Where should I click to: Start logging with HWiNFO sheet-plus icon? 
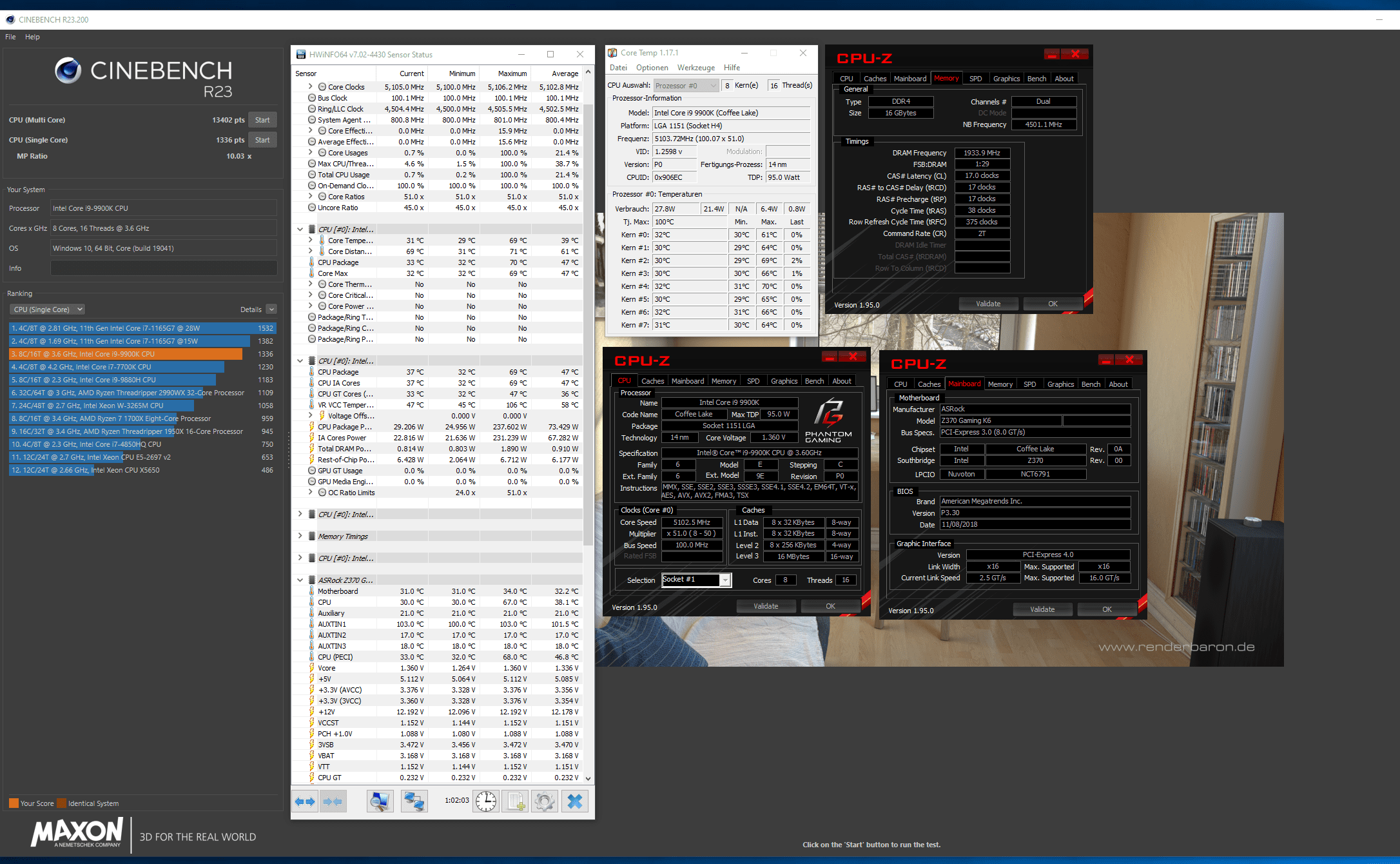515,801
